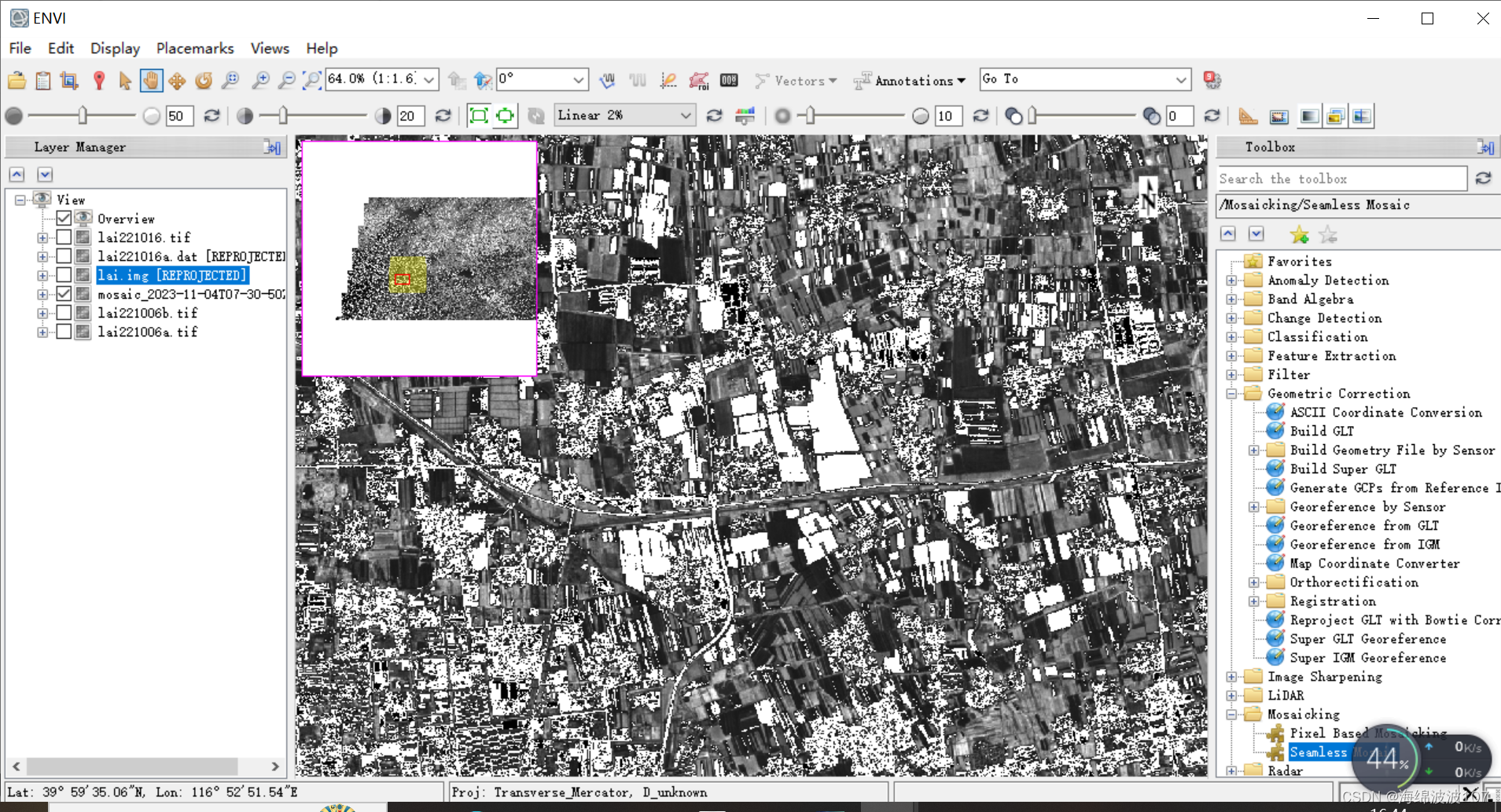This screenshot has height=812, width=1501.
Task: Enable the lai.img layer checkbox
Action: coord(64,274)
